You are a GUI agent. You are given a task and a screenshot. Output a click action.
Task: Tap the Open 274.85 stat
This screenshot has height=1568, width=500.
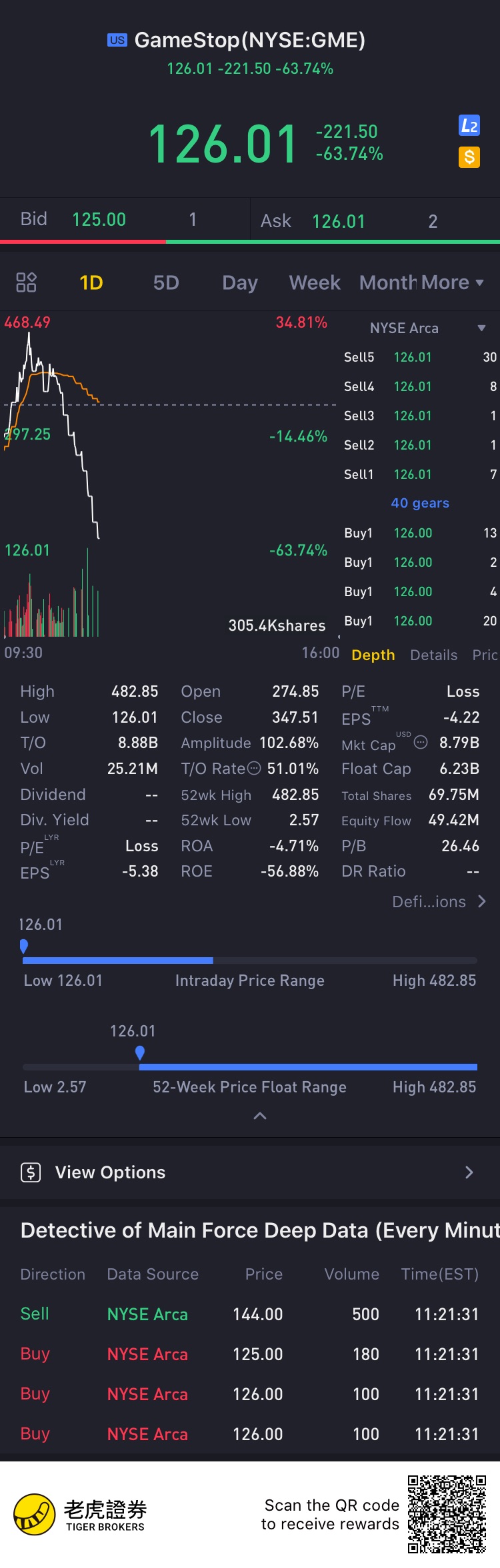pyautogui.click(x=250, y=691)
